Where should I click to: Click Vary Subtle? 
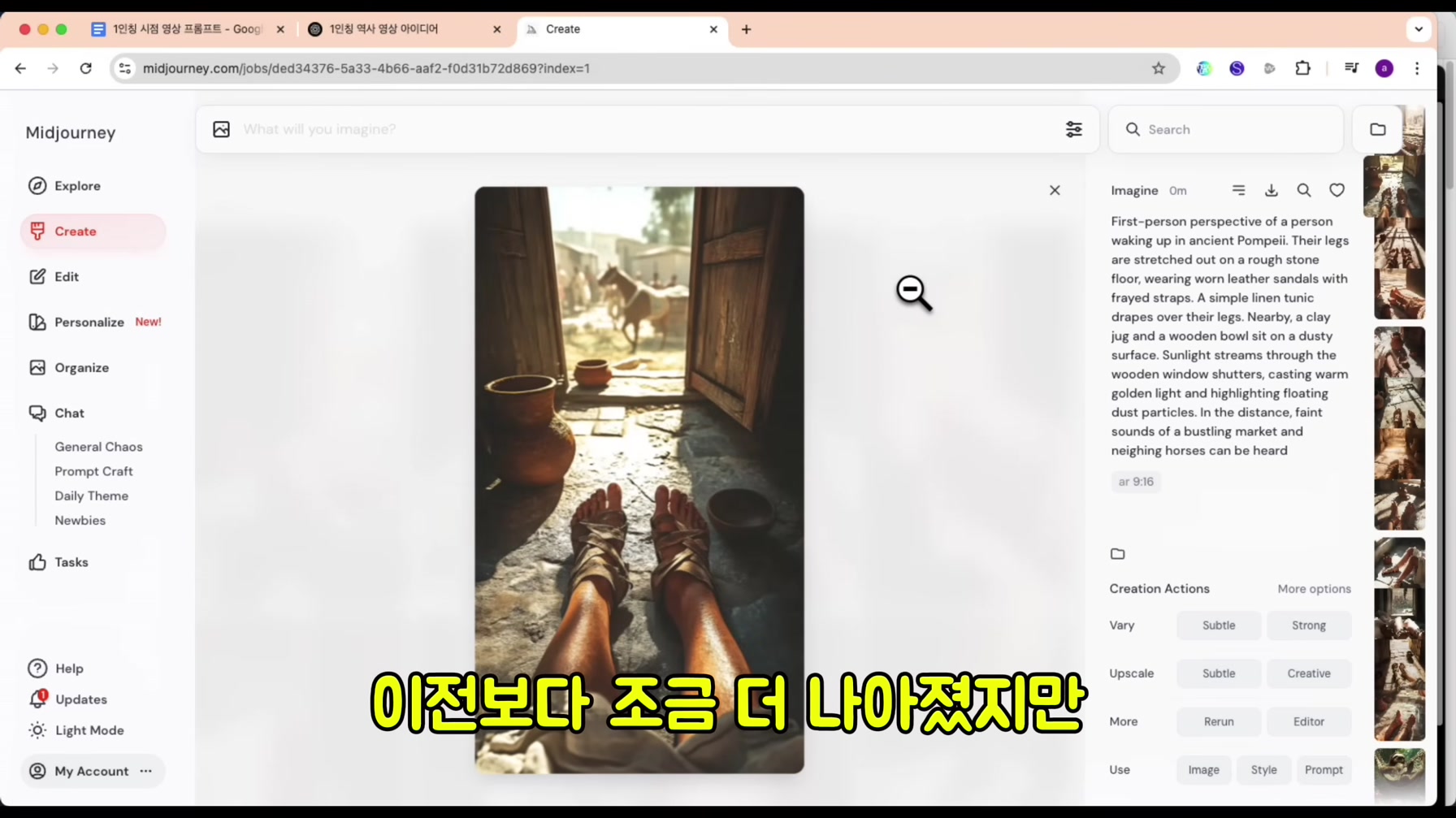[x=1219, y=625]
